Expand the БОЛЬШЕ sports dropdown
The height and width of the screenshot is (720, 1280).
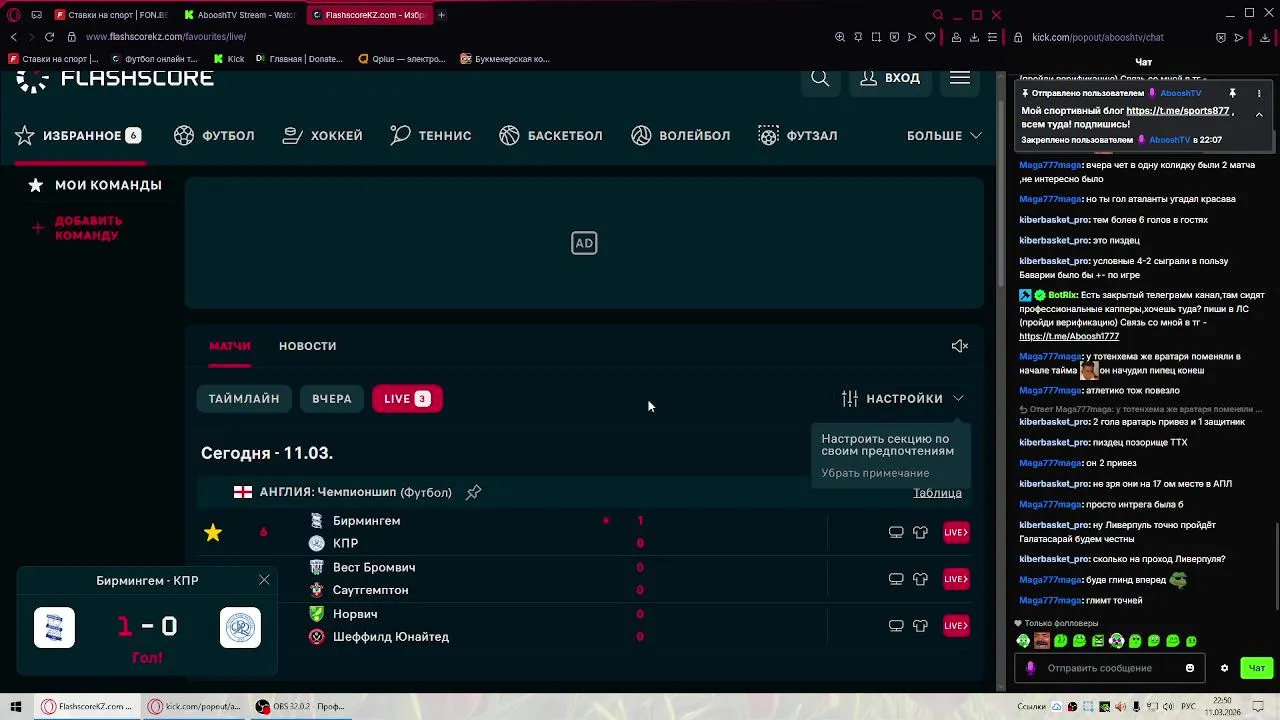click(x=944, y=136)
